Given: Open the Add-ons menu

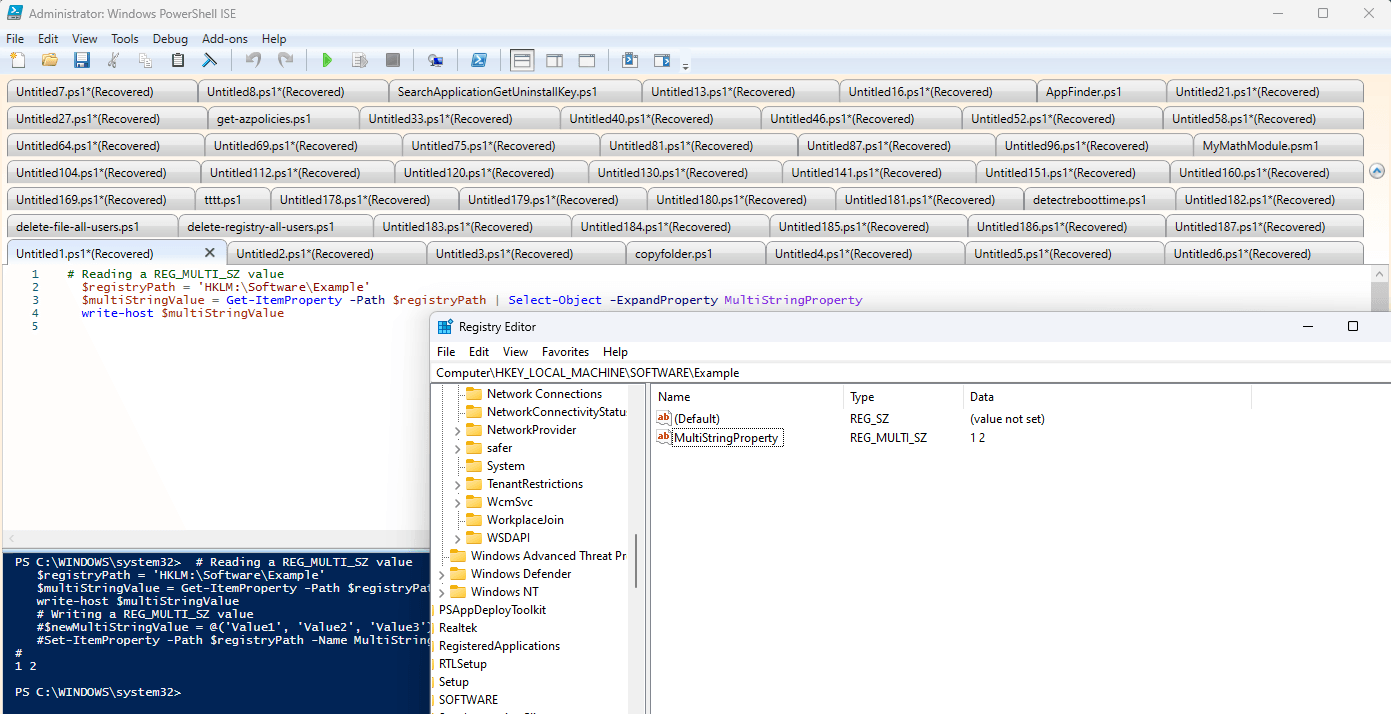Looking at the screenshot, I should coord(225,38).
